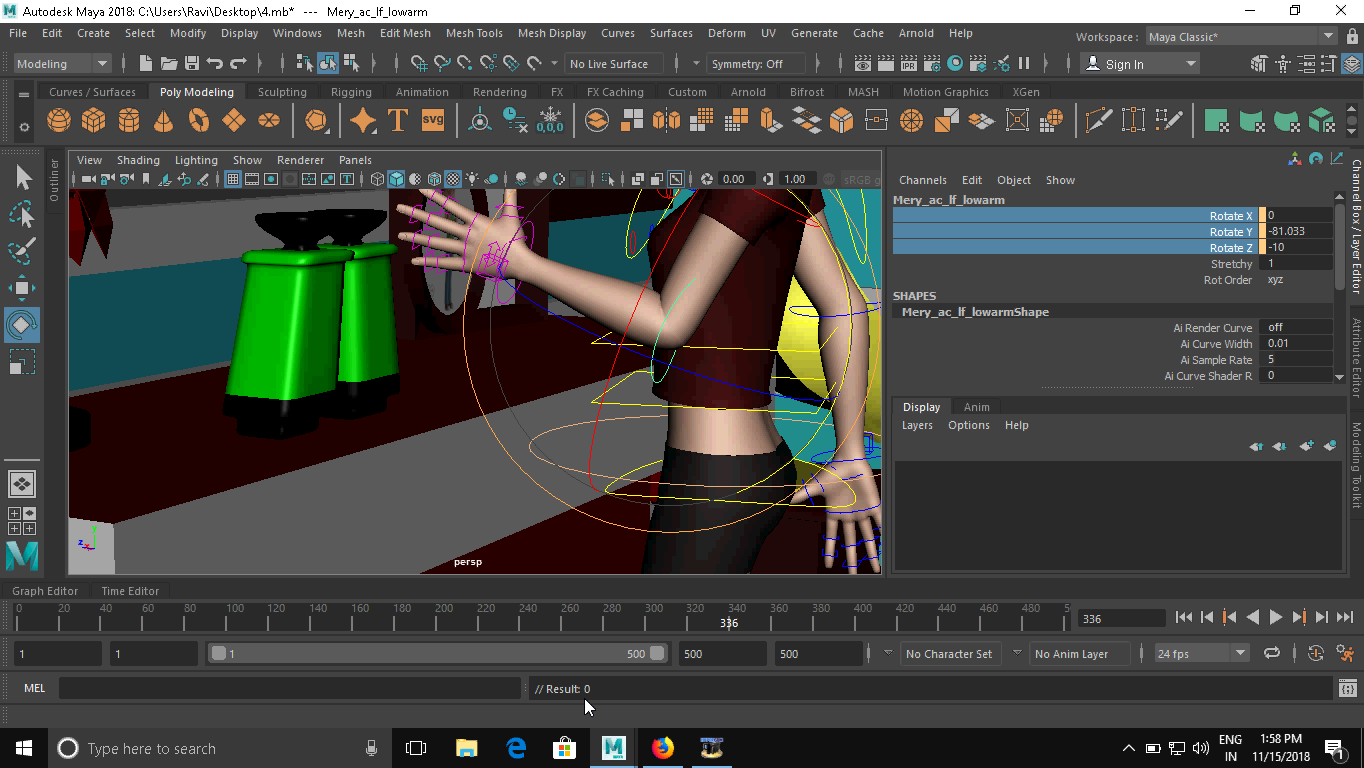Open the No Character Set dropdown
Image resolution: width=1364 pixels, height=768 pixels.
pyautogui.click(x=950, y=653)
